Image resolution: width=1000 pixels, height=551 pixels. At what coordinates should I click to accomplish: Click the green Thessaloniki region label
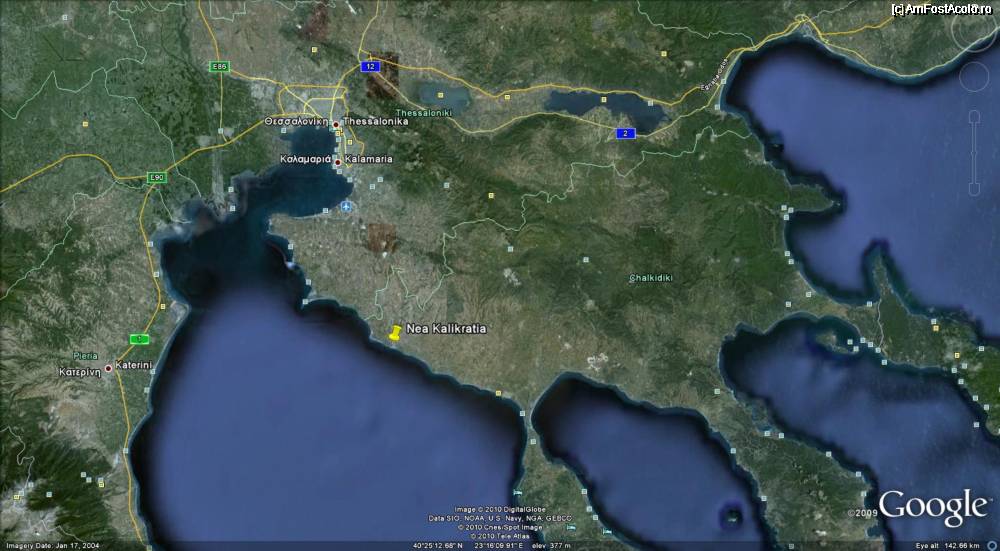[x=424, y=113]
